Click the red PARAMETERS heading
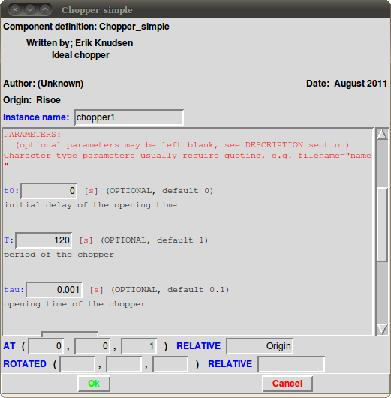 point(33,135)
